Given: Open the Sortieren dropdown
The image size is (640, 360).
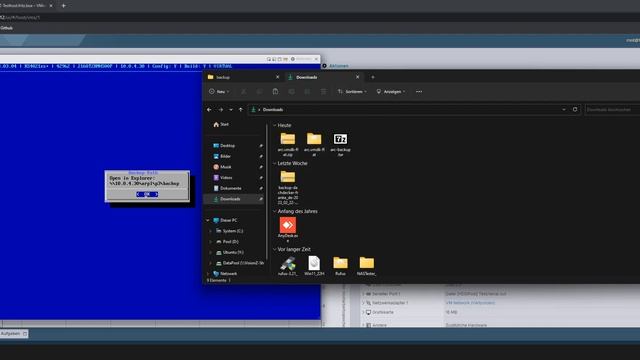Looking at the screenshot, I should [352, 92].
